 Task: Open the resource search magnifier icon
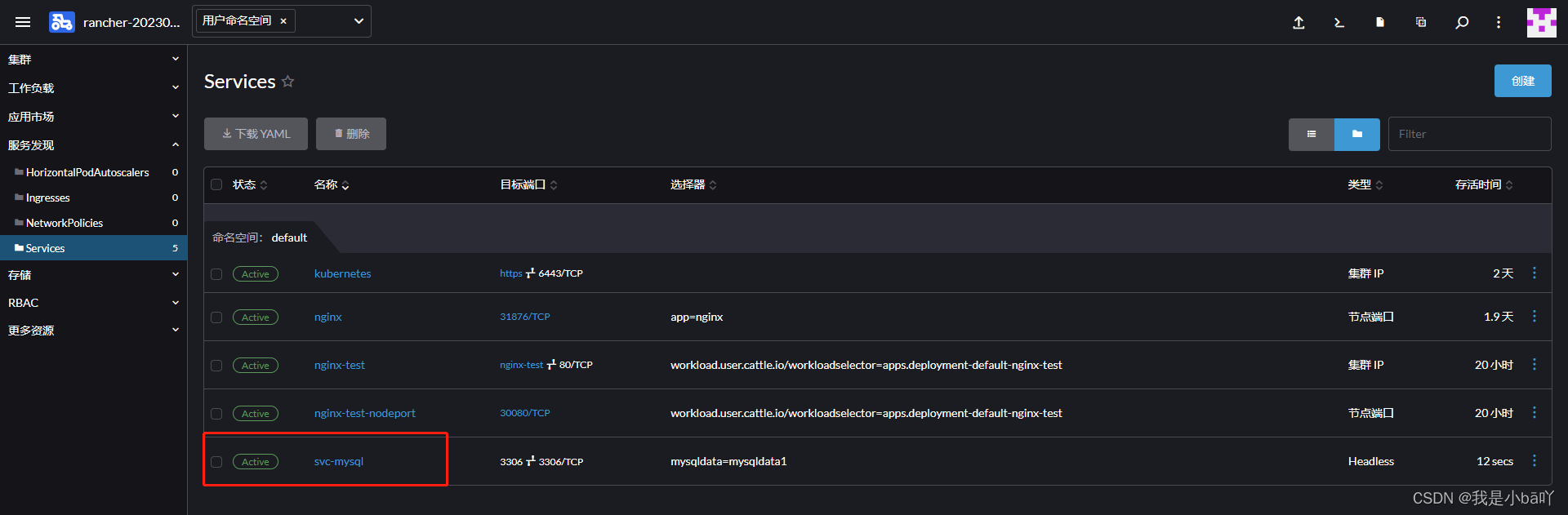click(x=1462, y=23)
